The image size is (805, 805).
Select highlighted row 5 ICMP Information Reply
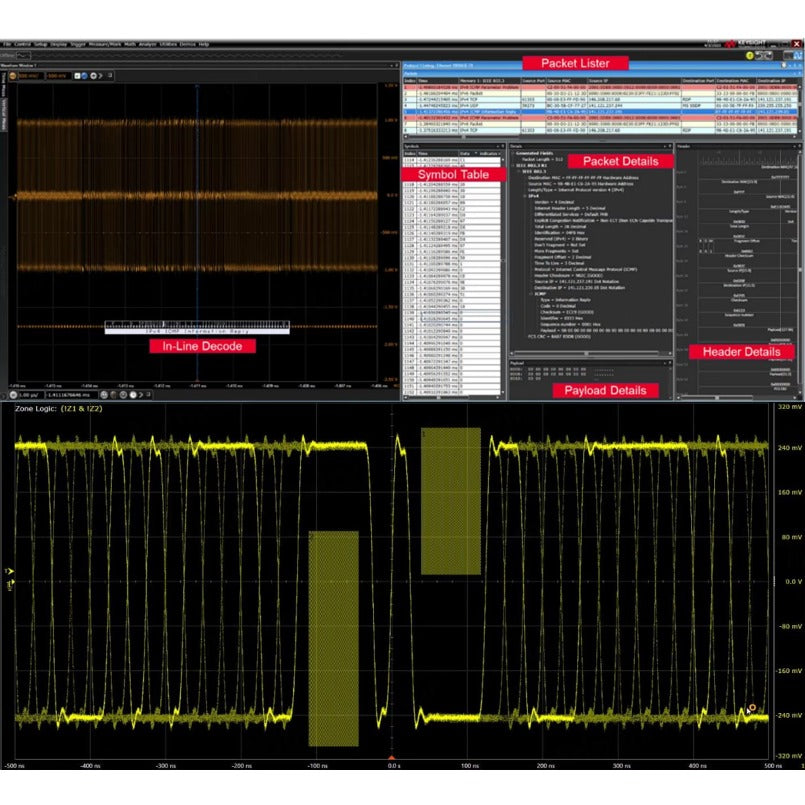click(x=601, y=111)
